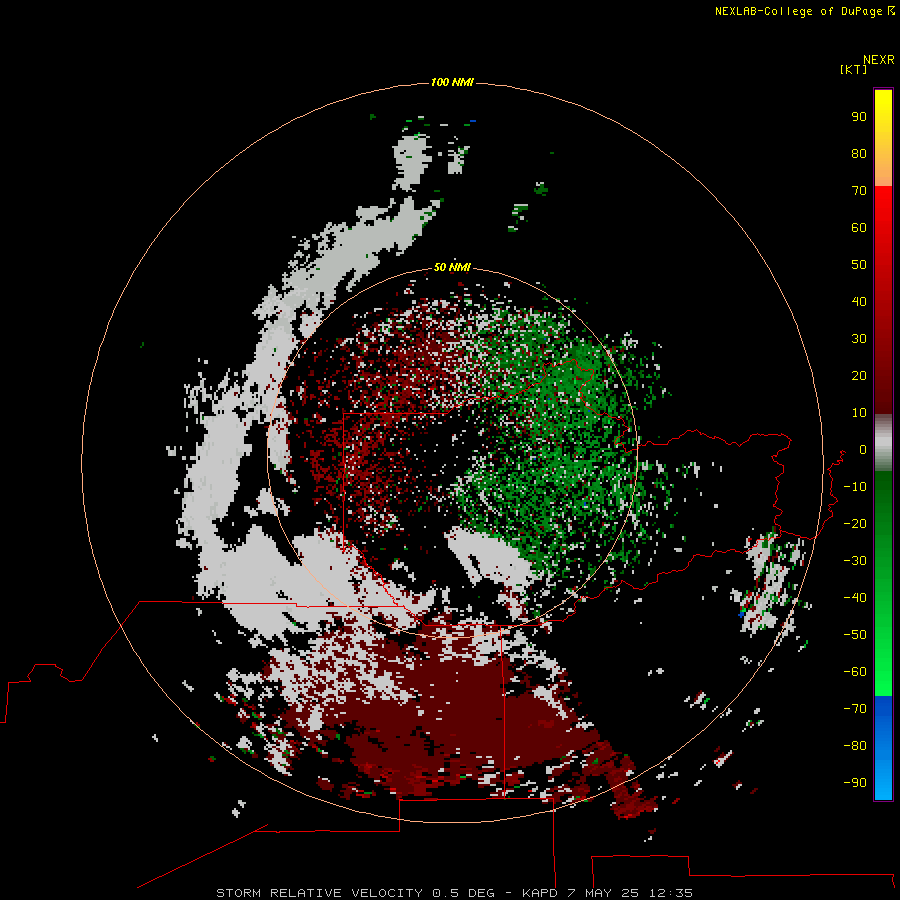Click the -80 value on the velocity scale
The width and height of the screenshot is (900, 900).
tap(855, 746)
